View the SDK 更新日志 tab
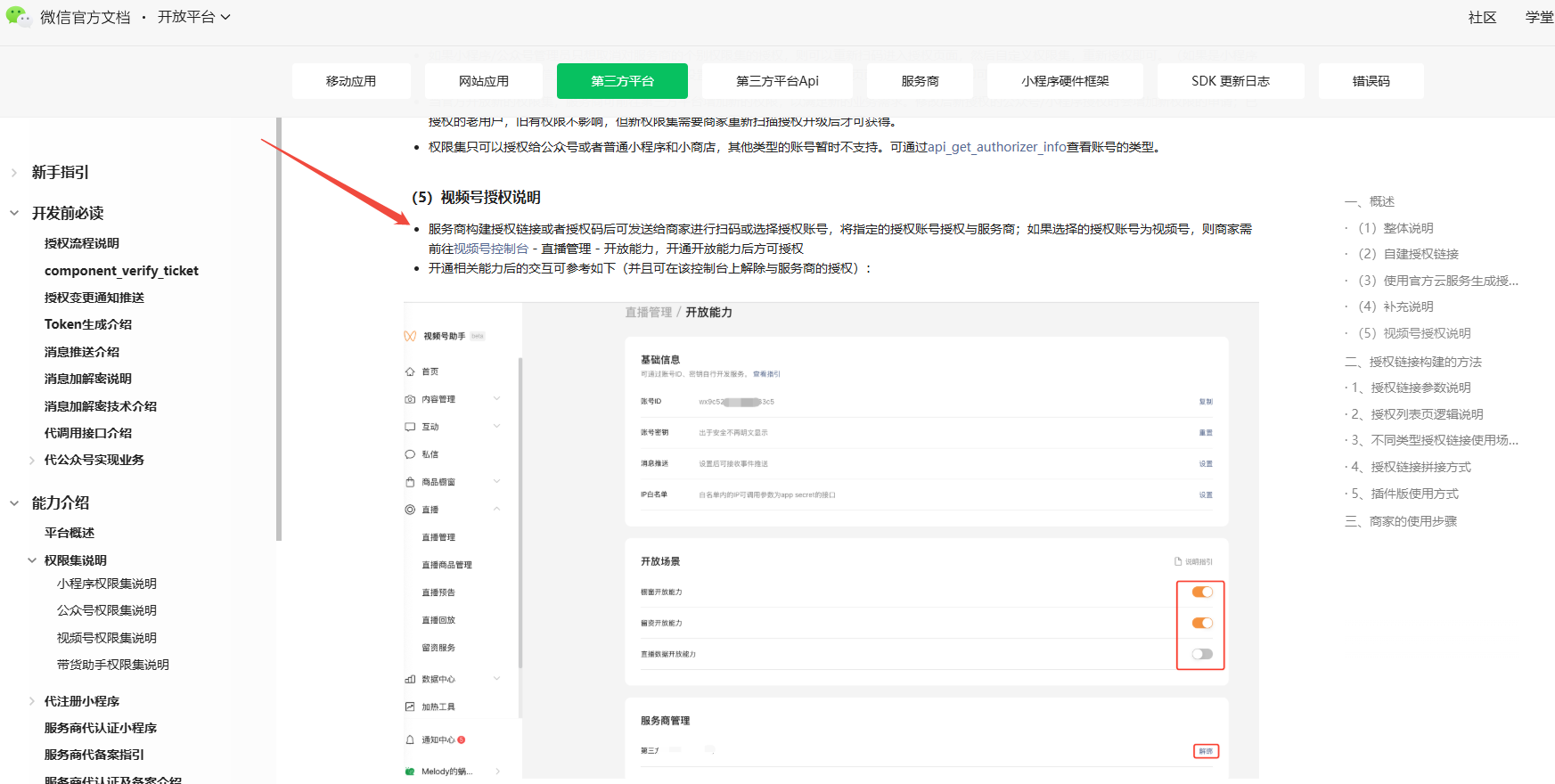 (1231, 81)
